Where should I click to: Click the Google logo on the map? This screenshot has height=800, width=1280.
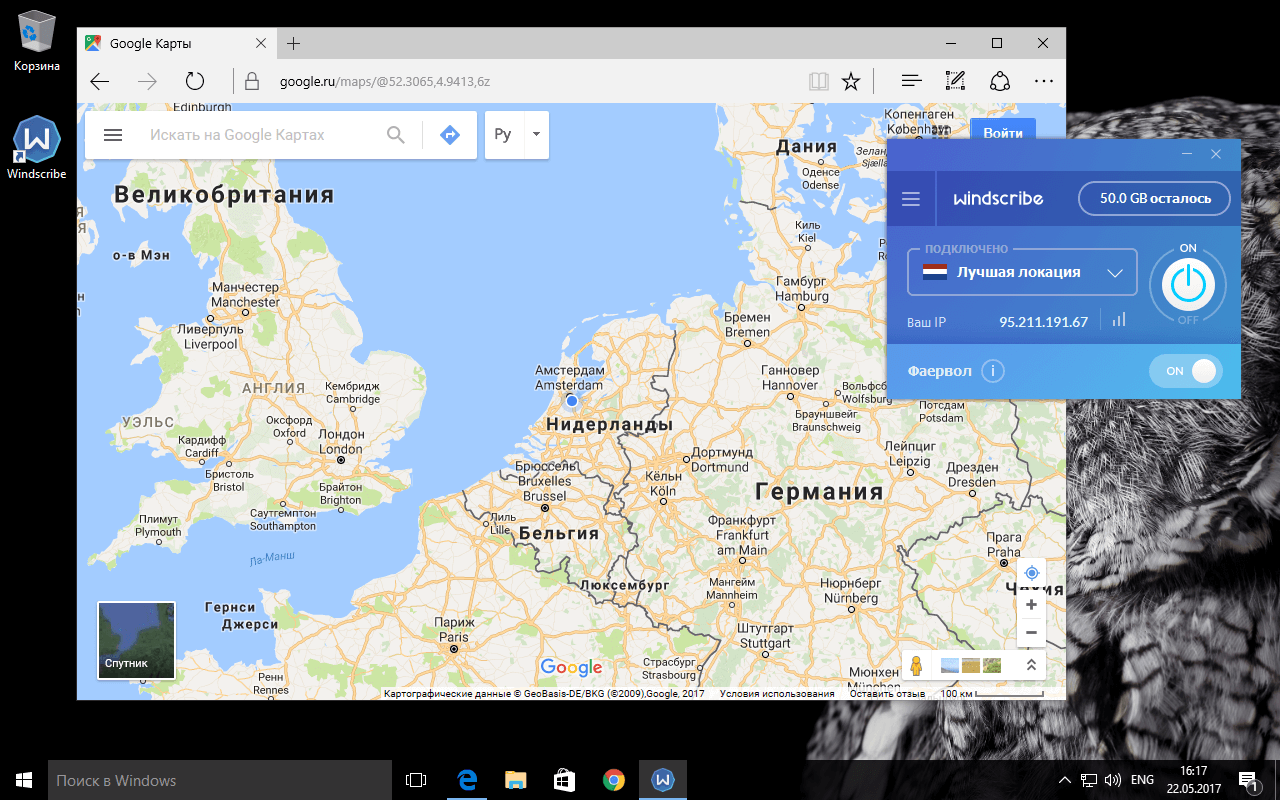click(571, 667)
